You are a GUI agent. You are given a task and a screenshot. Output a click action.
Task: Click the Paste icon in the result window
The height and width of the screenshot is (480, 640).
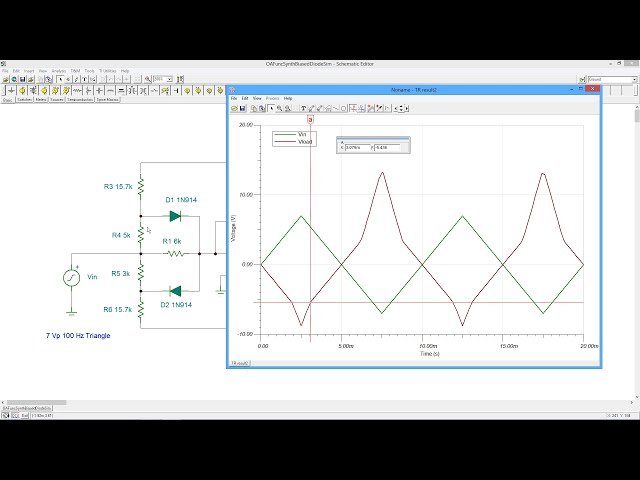(x=262, y=109)
